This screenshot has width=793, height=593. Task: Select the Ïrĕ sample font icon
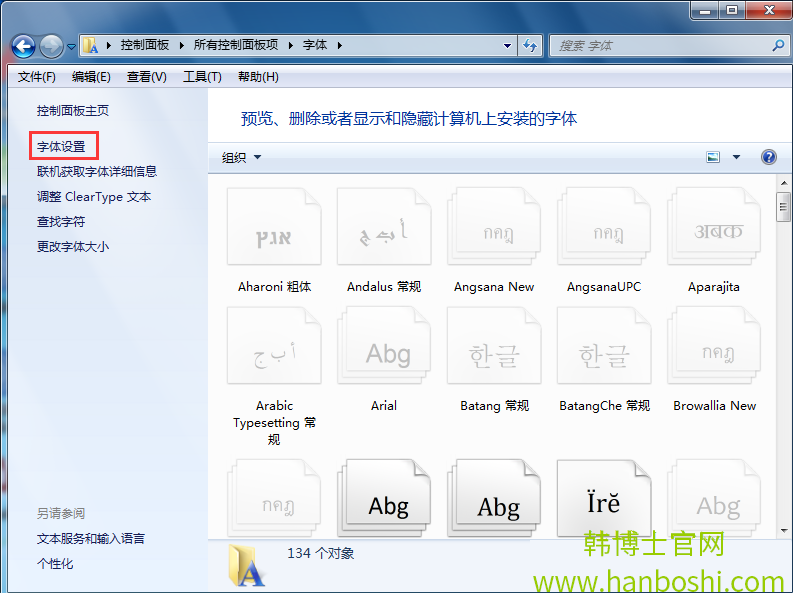coord(604,498)
